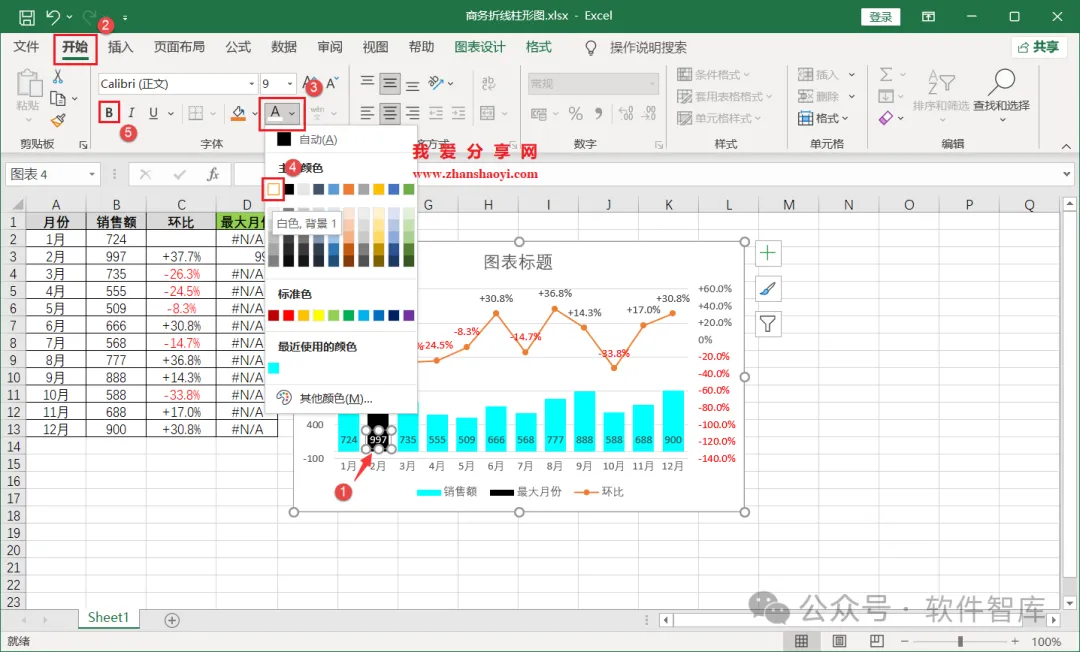Viewport: 1080px width, 652px height.
Task: Switch to the Chart Design tab
Action: click(x=480, y=47)
